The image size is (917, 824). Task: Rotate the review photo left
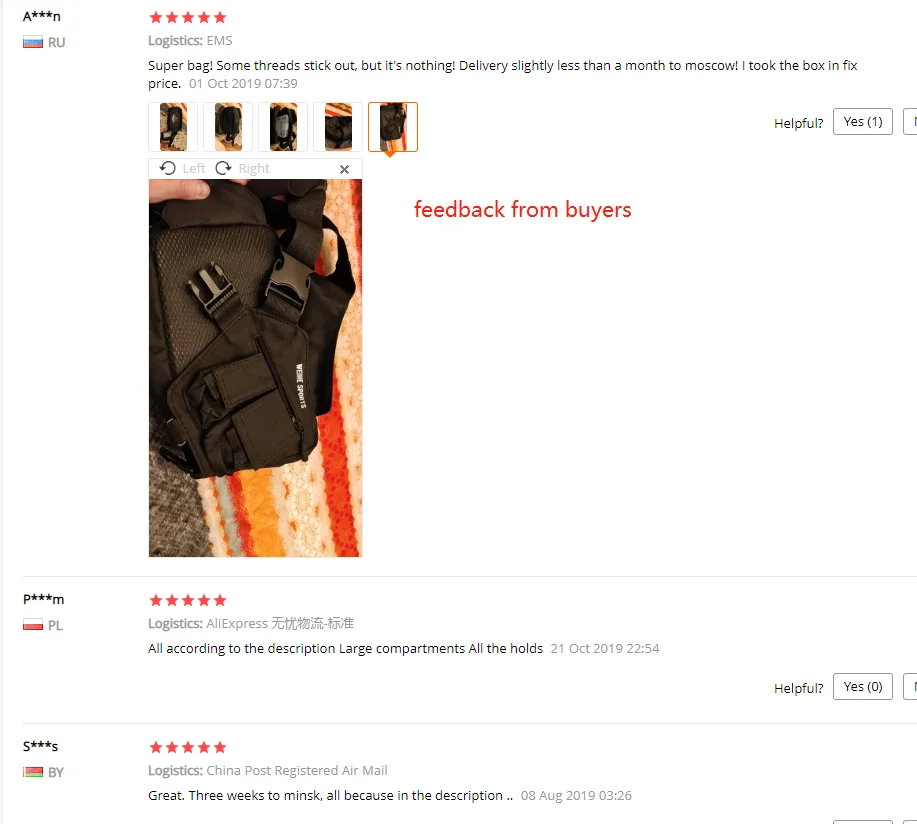click(x=182, y=168)
